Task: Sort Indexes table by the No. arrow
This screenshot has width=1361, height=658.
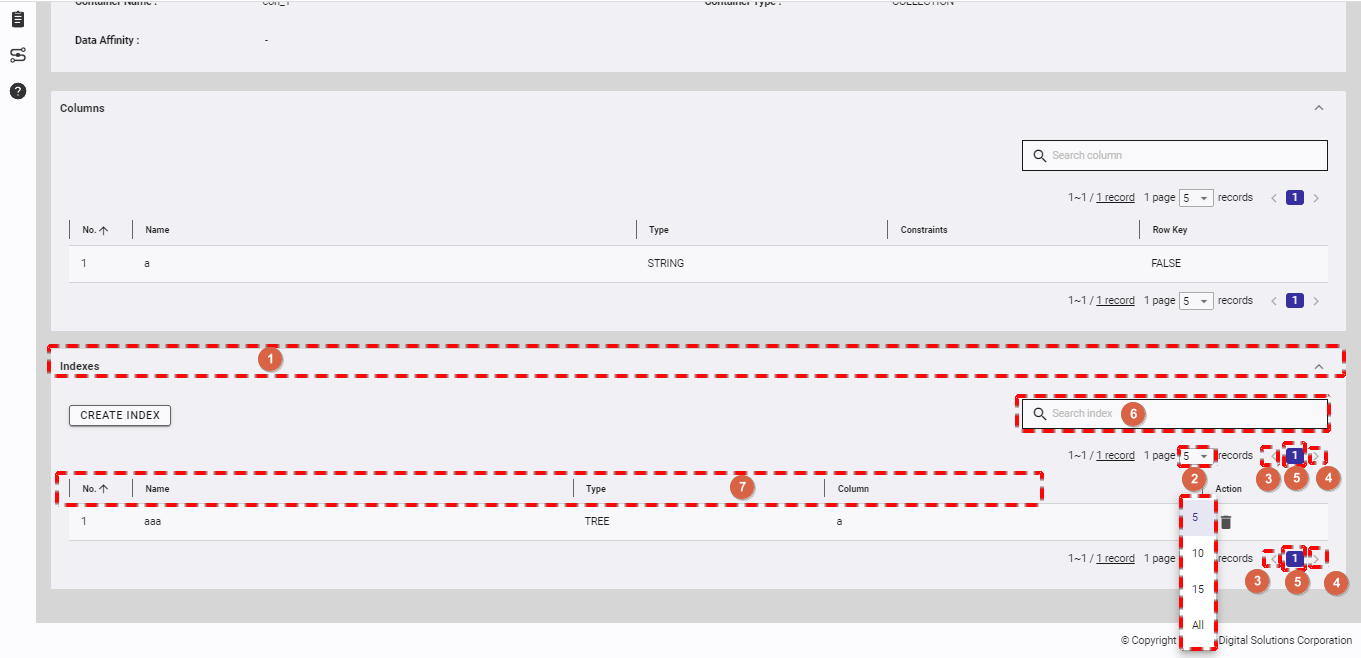Action: (x=103, y=489)
